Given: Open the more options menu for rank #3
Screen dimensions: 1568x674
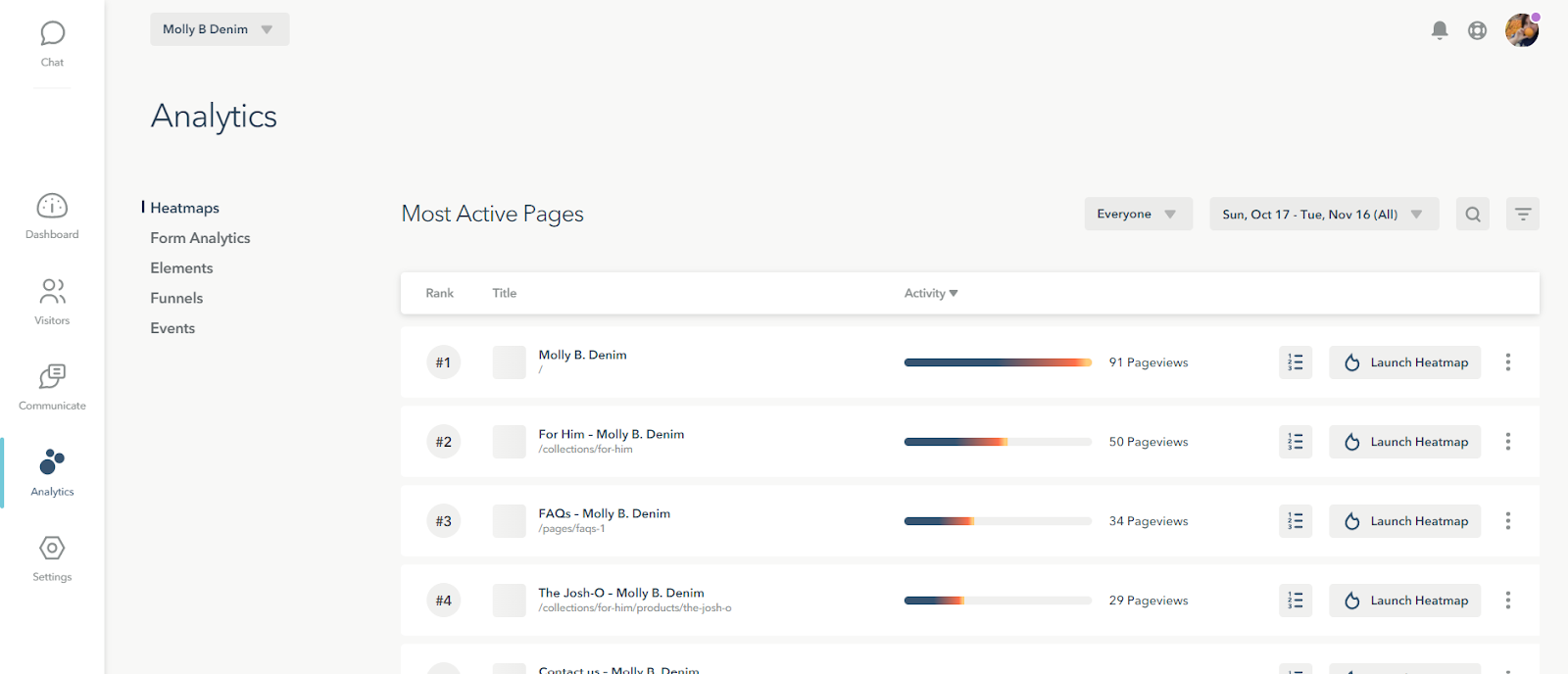Looking at the screenshot, I should tap(1508, 521).
